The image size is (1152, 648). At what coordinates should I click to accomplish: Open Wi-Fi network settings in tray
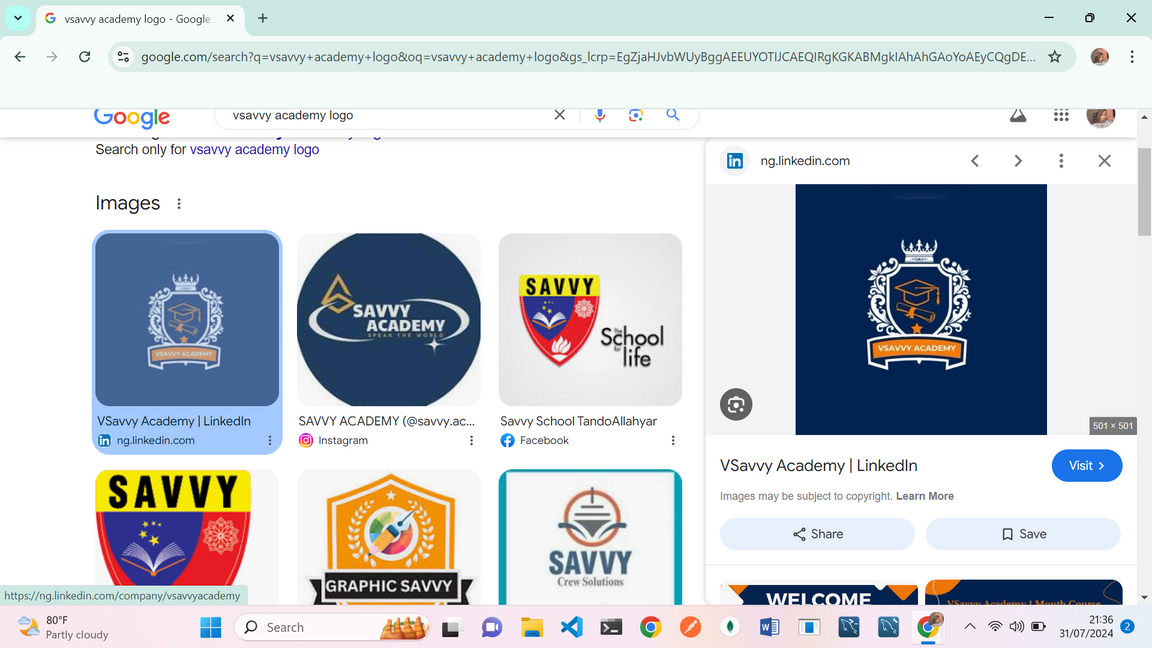click(x=995, y=627)
